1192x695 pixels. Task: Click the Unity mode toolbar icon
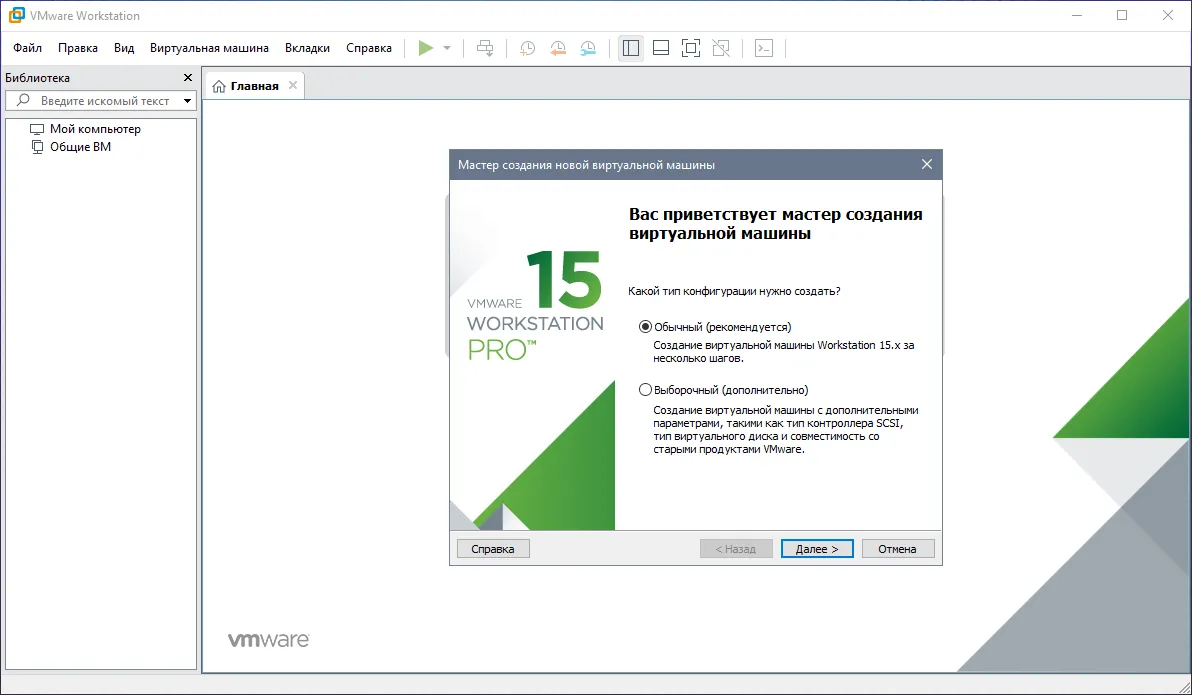[721, 48]
